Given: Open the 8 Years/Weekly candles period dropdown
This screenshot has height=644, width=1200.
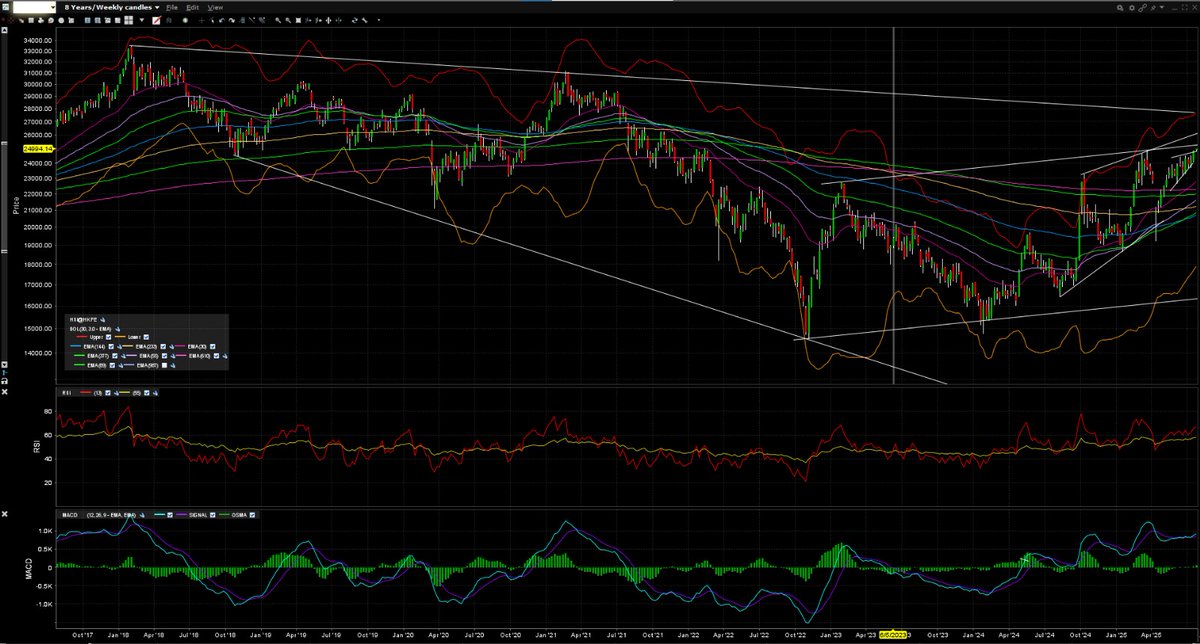Looking at the screenshot, I should click(x=112, y=7).
